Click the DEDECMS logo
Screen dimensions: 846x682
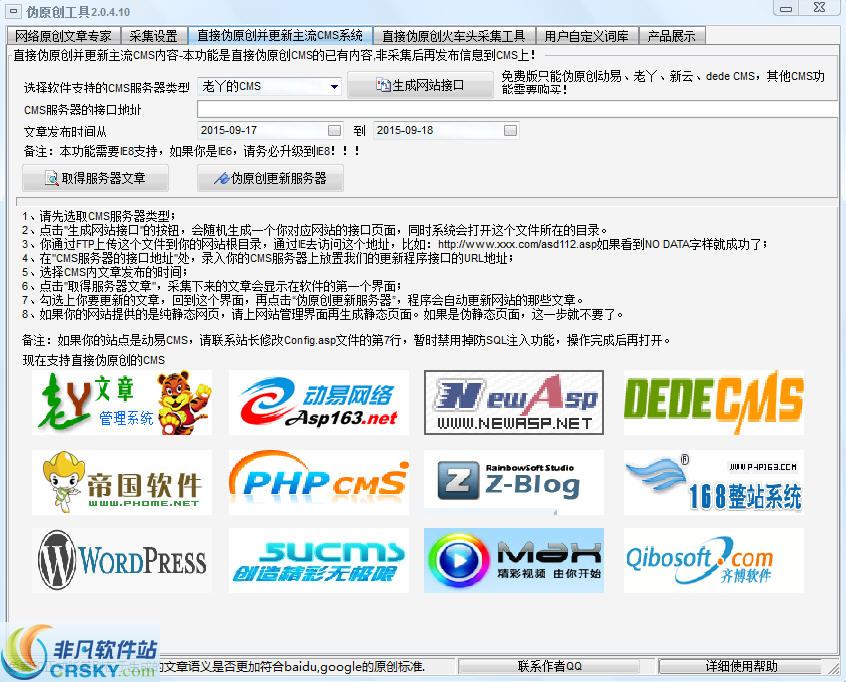pos(714,403)
